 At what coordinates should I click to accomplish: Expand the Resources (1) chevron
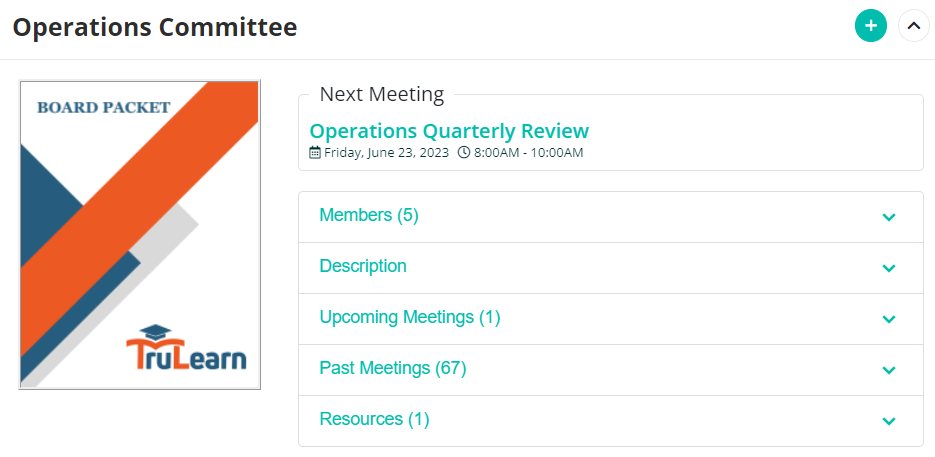tap(888, 421)
